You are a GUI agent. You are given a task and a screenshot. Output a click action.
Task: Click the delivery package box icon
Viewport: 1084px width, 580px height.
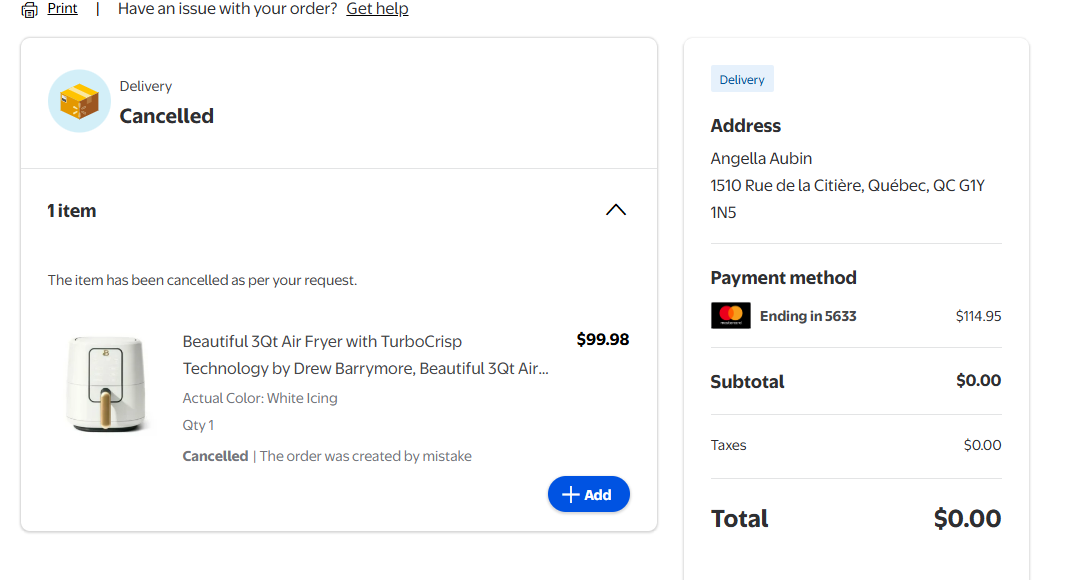pos(79,101)
